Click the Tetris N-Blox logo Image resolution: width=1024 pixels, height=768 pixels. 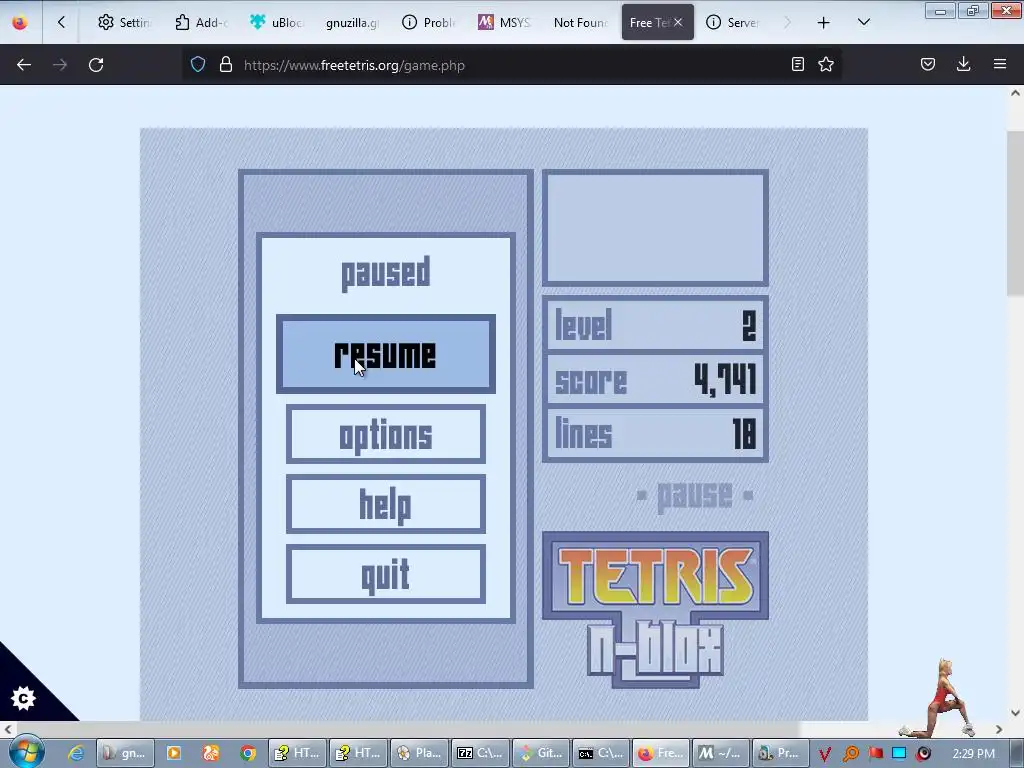pos(655,609)
